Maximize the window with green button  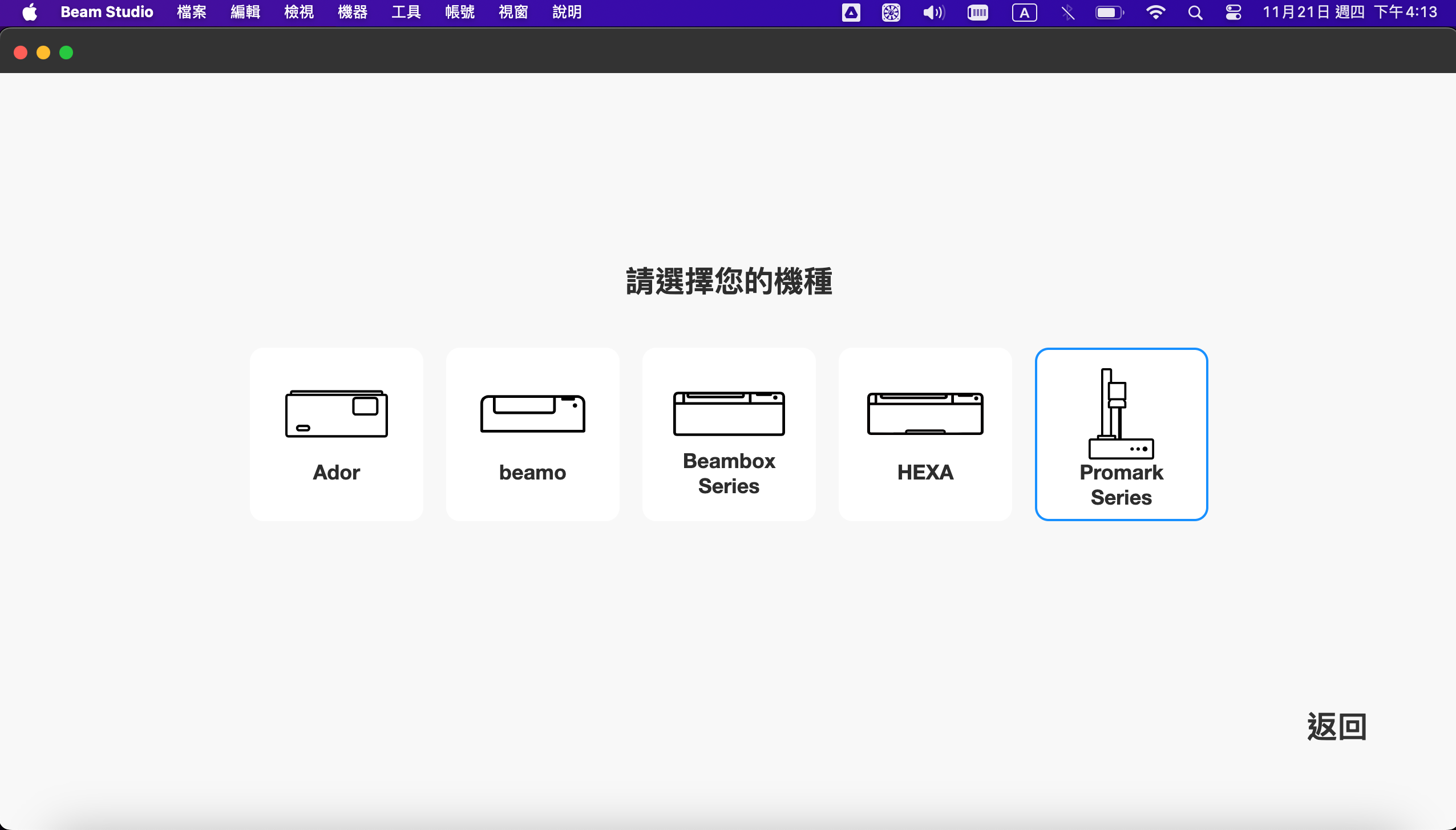(66, 53)
